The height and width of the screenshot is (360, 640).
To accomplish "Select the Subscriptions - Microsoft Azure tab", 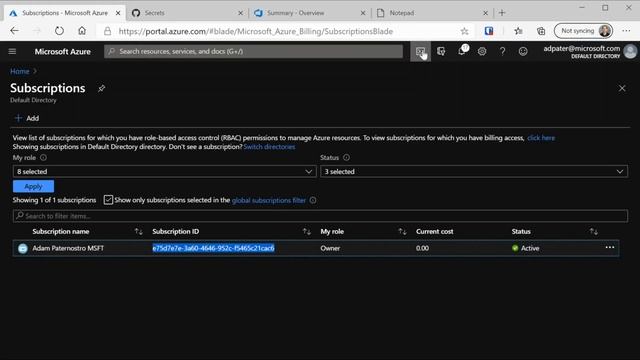I will [x=64, y=13].
